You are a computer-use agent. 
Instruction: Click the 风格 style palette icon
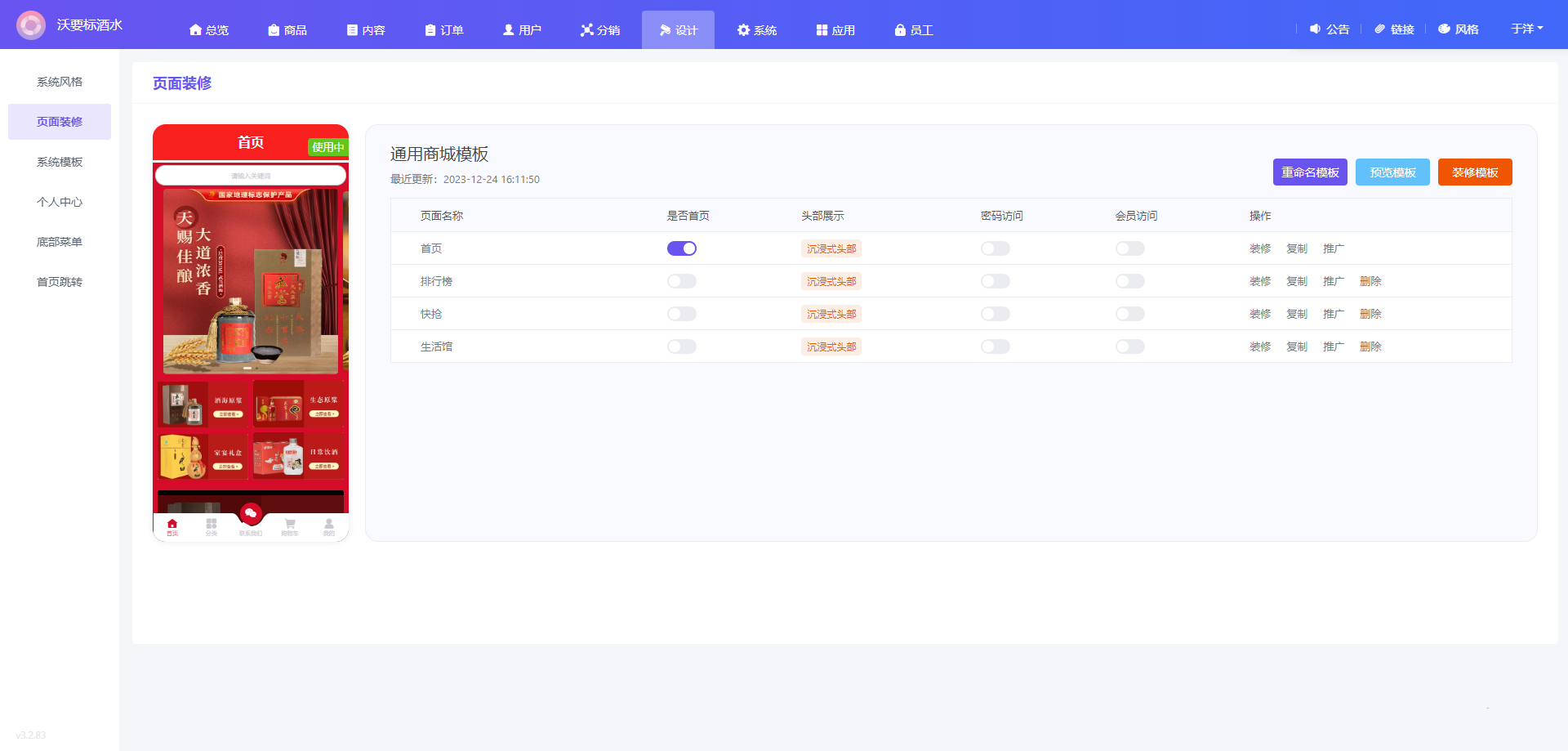pyautogui.click(x=1444, y=29)
